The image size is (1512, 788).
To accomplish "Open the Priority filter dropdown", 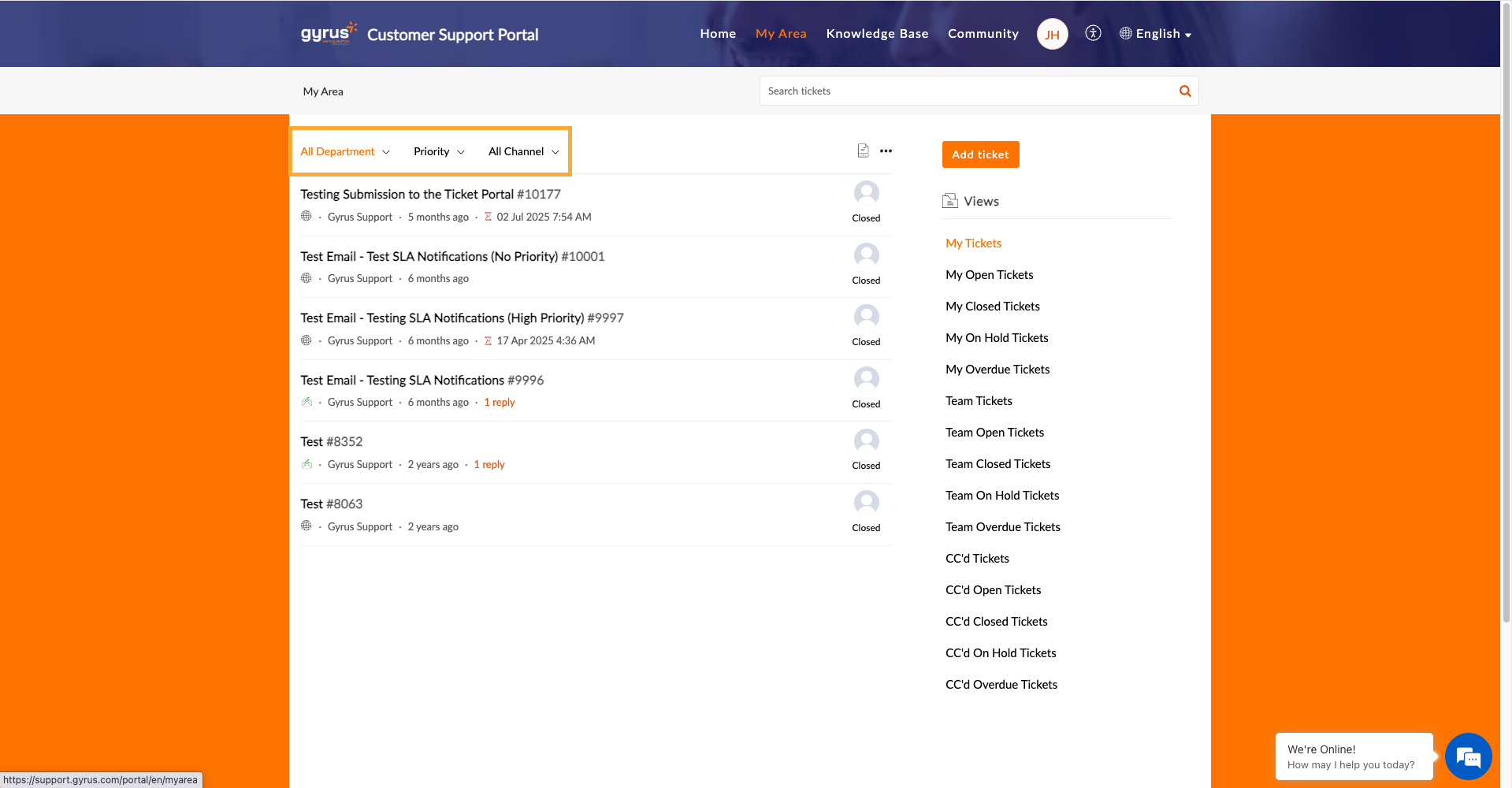I will click(439, 151).
